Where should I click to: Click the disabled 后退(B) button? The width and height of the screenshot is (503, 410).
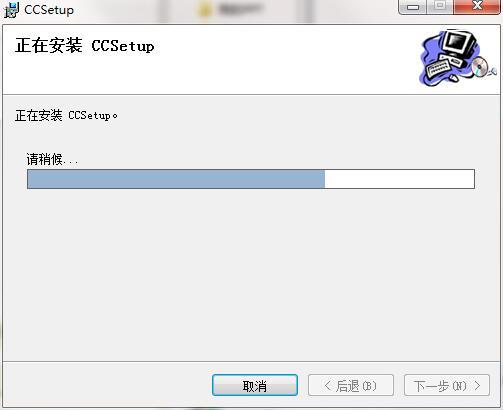351,386
